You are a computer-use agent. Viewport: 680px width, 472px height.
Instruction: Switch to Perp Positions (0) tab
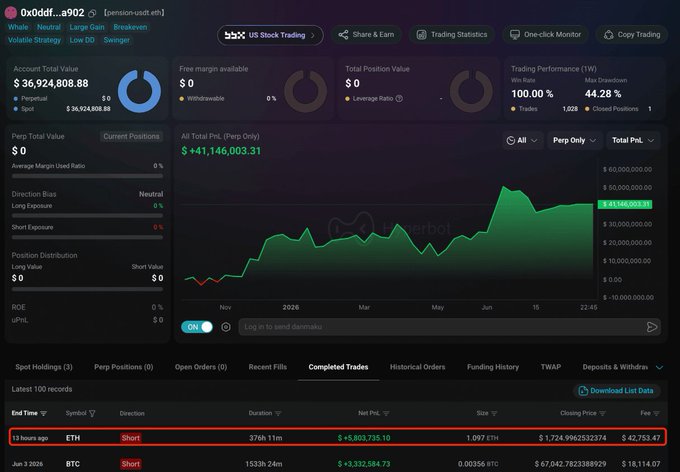tap(124, 367)
